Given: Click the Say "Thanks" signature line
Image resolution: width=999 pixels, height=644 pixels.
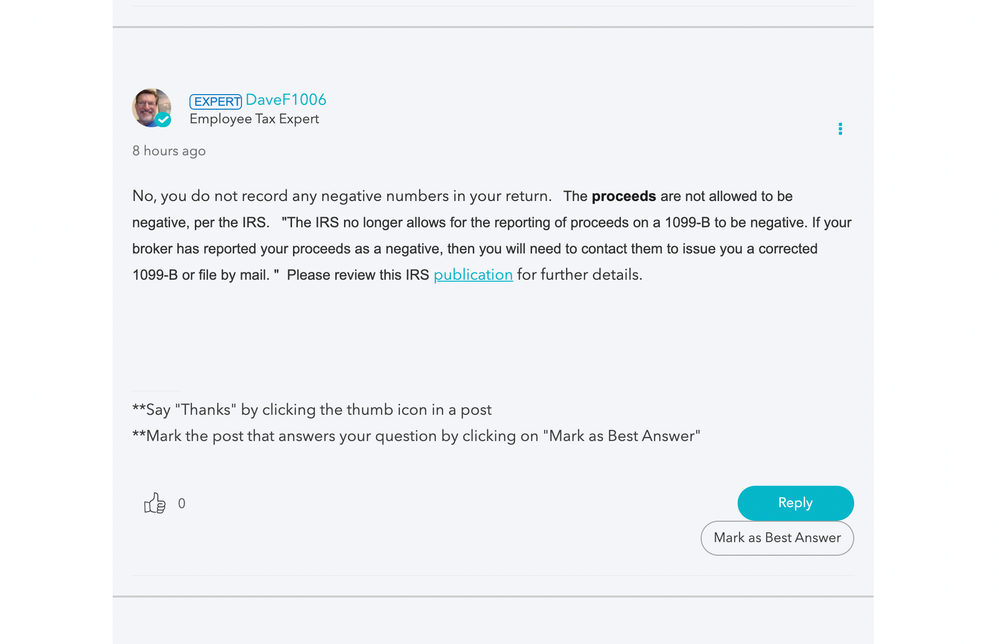Looking at the screenshot, I should 312,410.
